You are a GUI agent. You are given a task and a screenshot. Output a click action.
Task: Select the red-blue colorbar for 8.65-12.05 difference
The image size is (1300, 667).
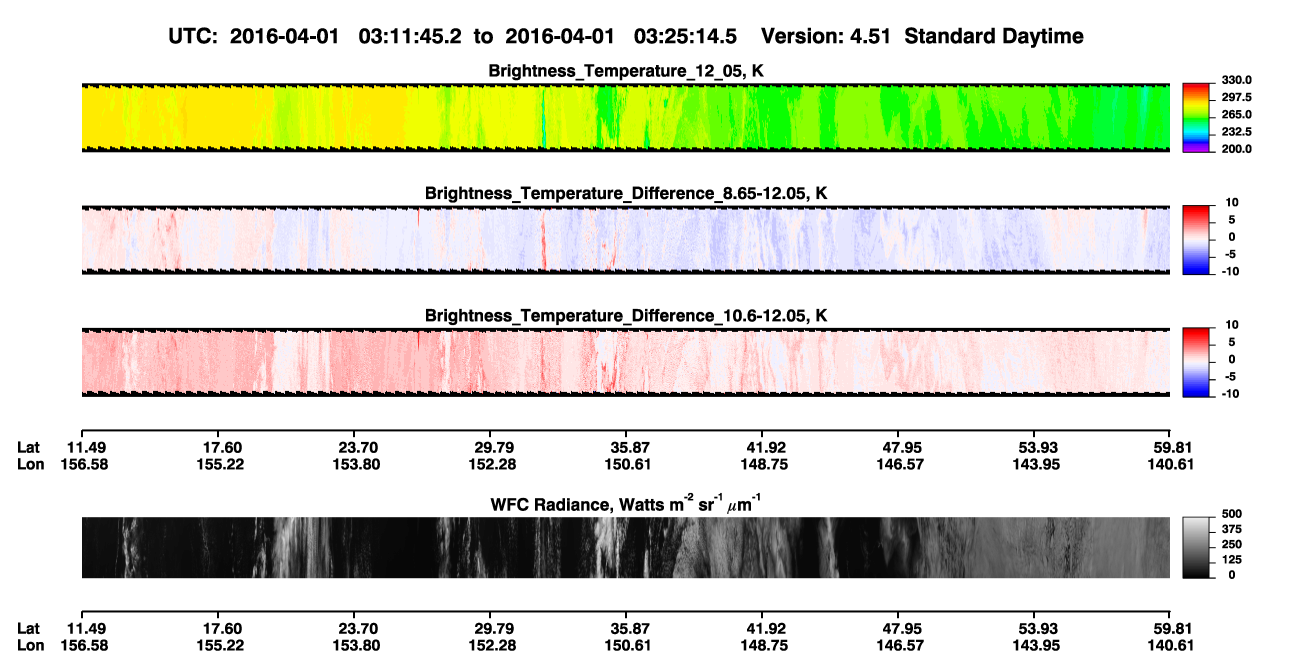[1196, 240]
